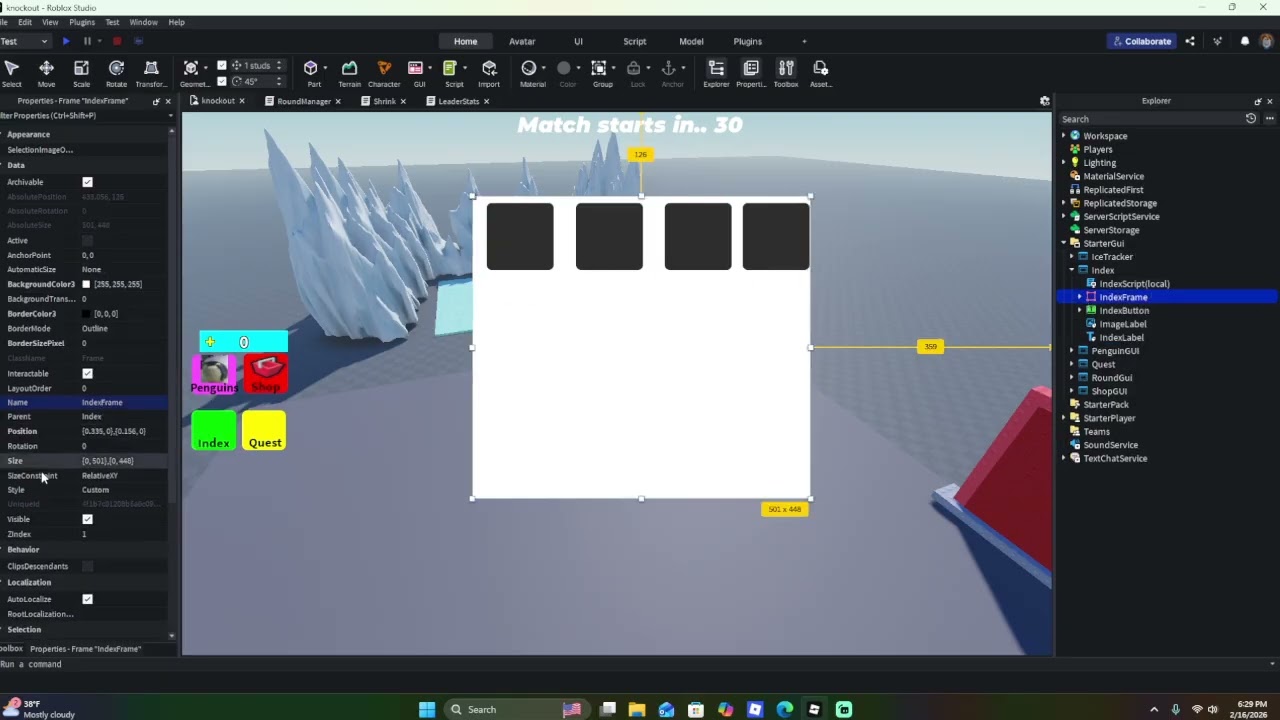Click the BorderColor3 black swatch
Screen dimensions: 1280x720
click(86, 314)
